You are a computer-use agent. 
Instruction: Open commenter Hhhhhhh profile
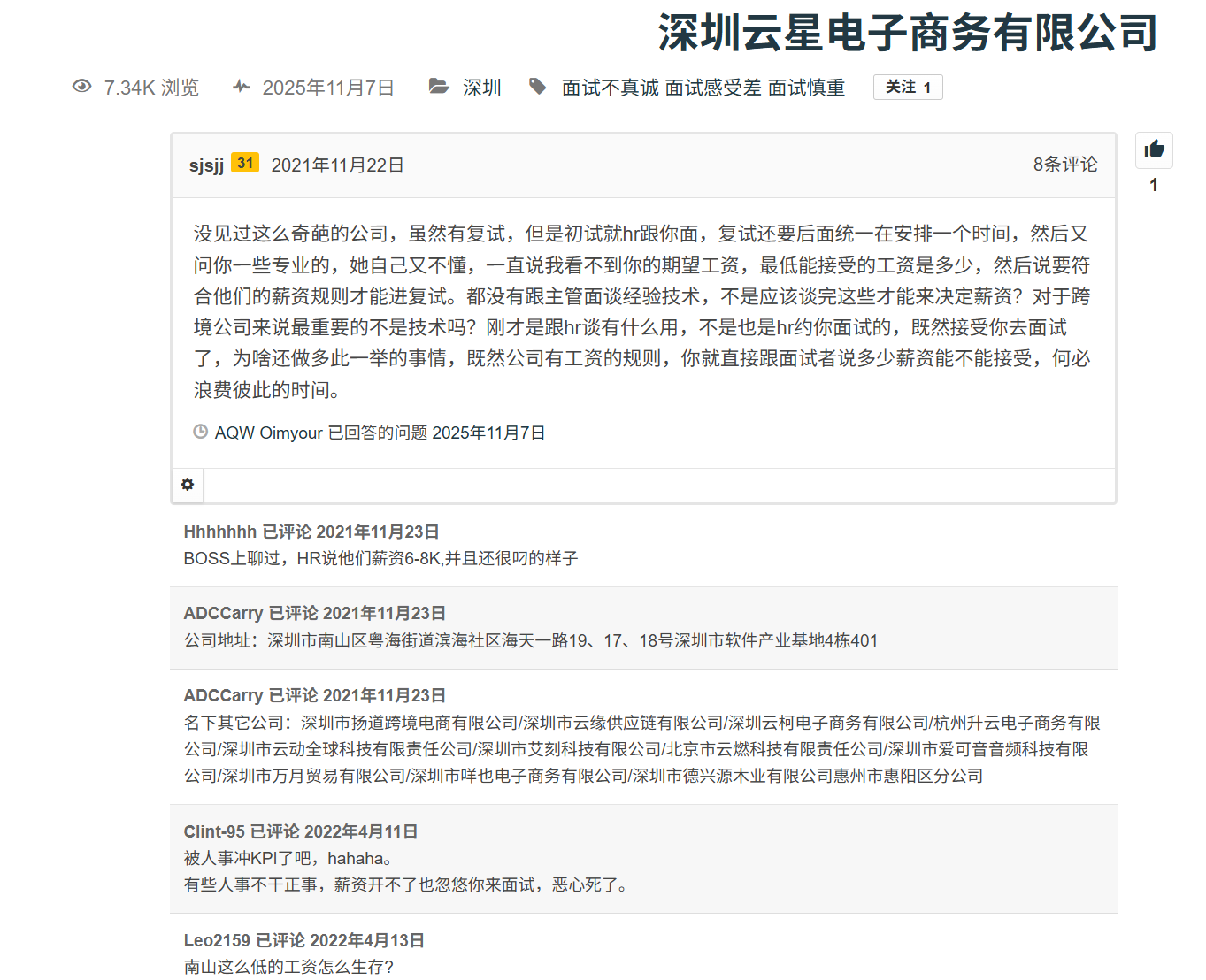point(219,532)
